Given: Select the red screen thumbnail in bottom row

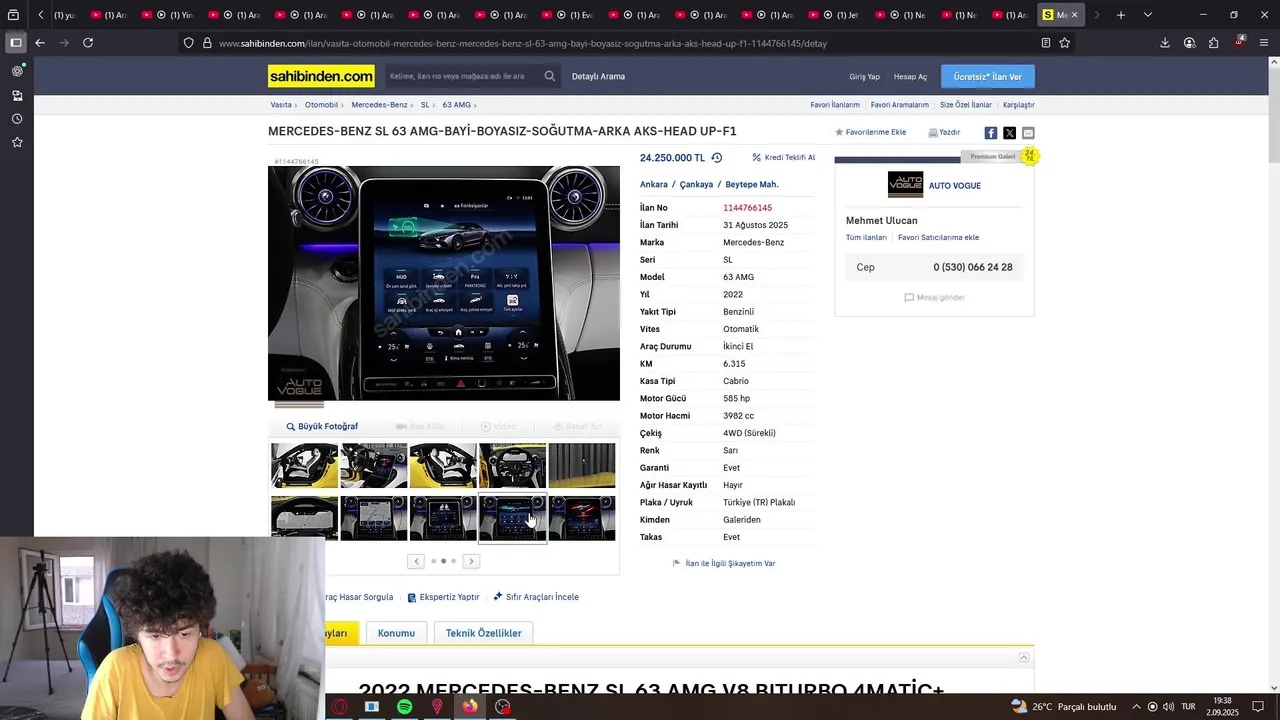Looking at the screenshot, I should tap(582, 518).
